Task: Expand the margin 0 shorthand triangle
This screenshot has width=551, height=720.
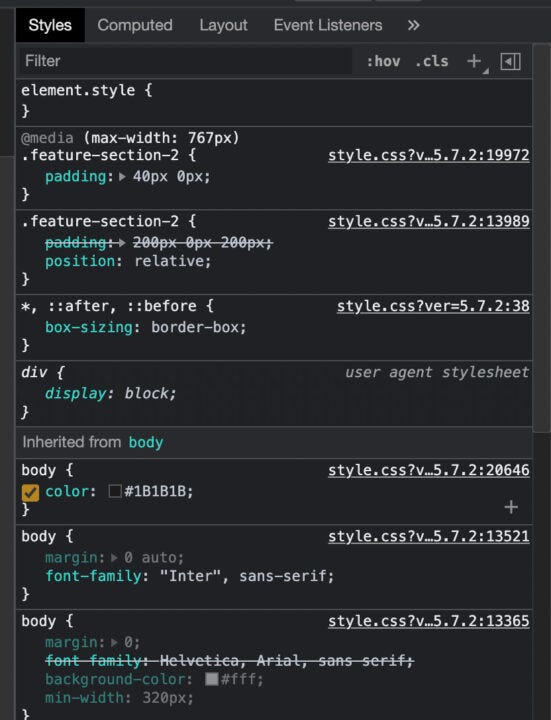Action: (x=114, y=642)
